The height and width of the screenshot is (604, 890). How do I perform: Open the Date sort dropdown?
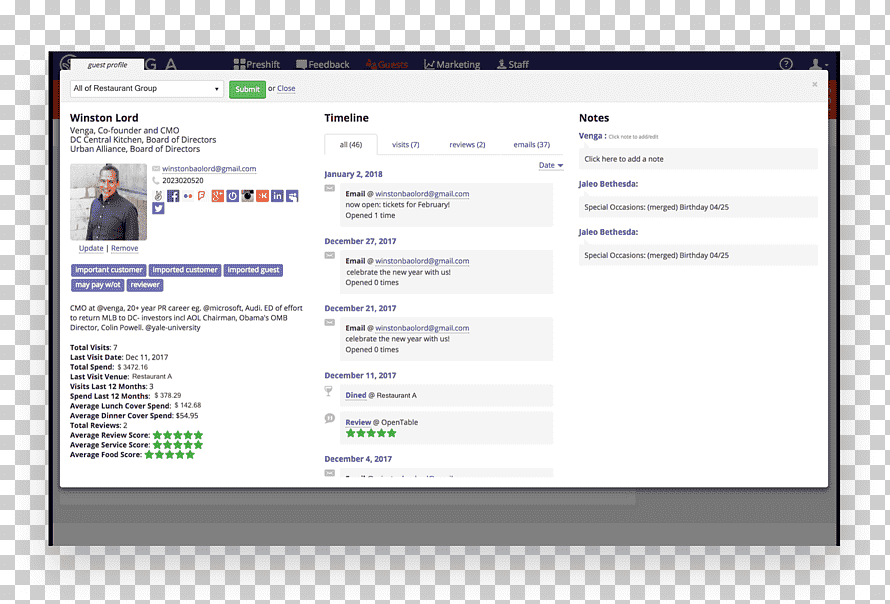551,165
